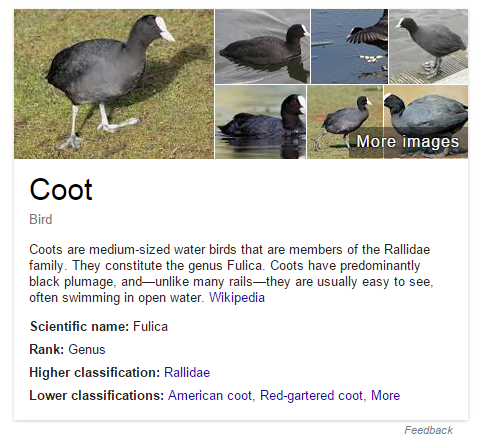This screenshot has height=445, width=486.
Task: Click the Higher classification label
Action: tap(95, 372)
